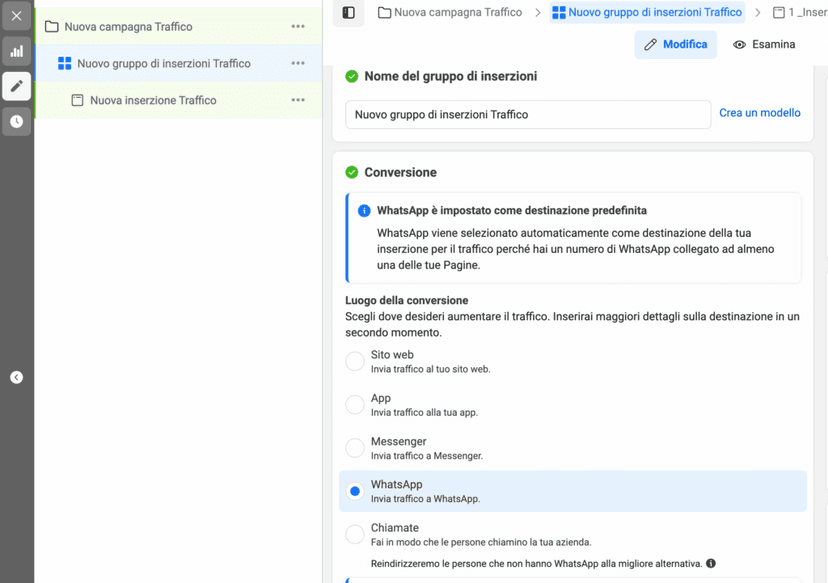Click the ad icon beside Nuova inserzione Traffico

pos(77,100)
